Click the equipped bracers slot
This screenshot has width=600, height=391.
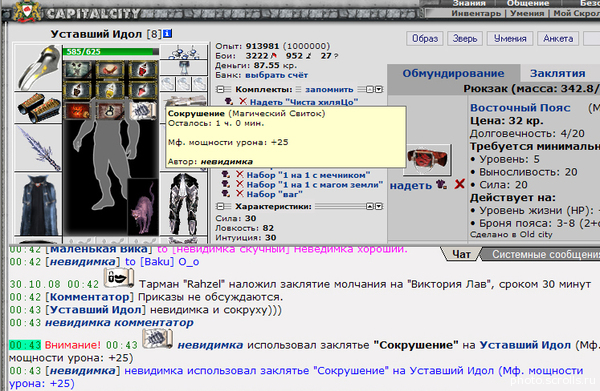pyautogui.click(x=38, y=108)
